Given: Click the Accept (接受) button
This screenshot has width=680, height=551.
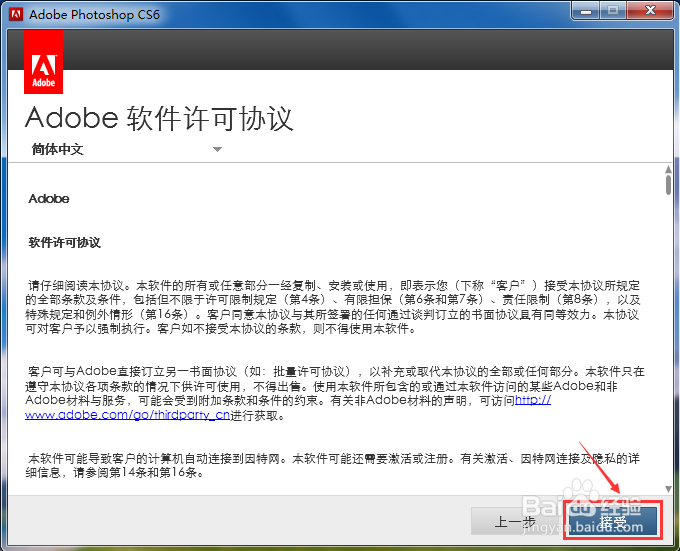Looking at the screenshot, I should (x=613, y=521).
